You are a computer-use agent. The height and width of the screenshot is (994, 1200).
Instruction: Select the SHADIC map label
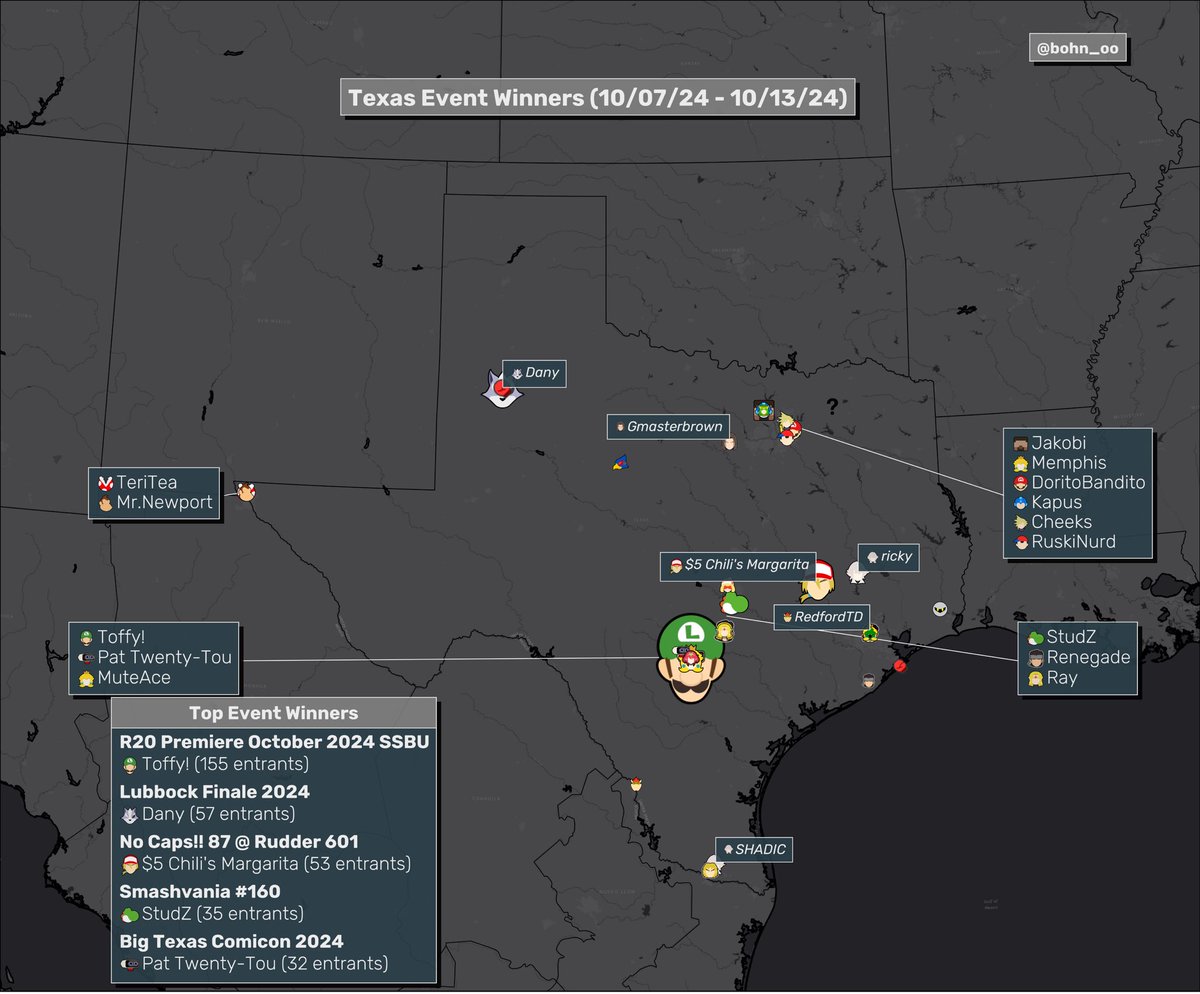coord(754,850)
